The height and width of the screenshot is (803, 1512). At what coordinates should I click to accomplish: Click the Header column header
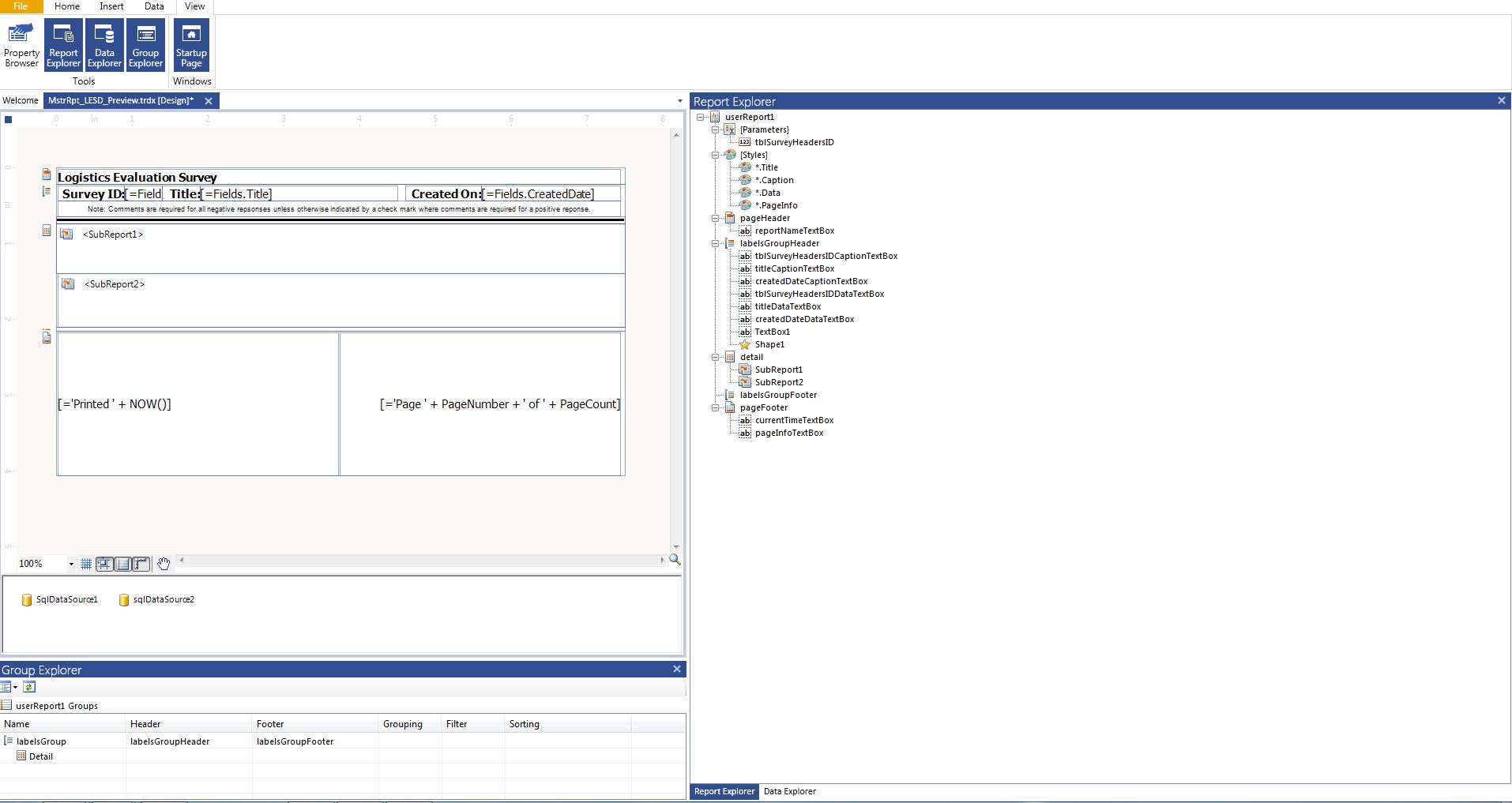(x=190, y=724)
